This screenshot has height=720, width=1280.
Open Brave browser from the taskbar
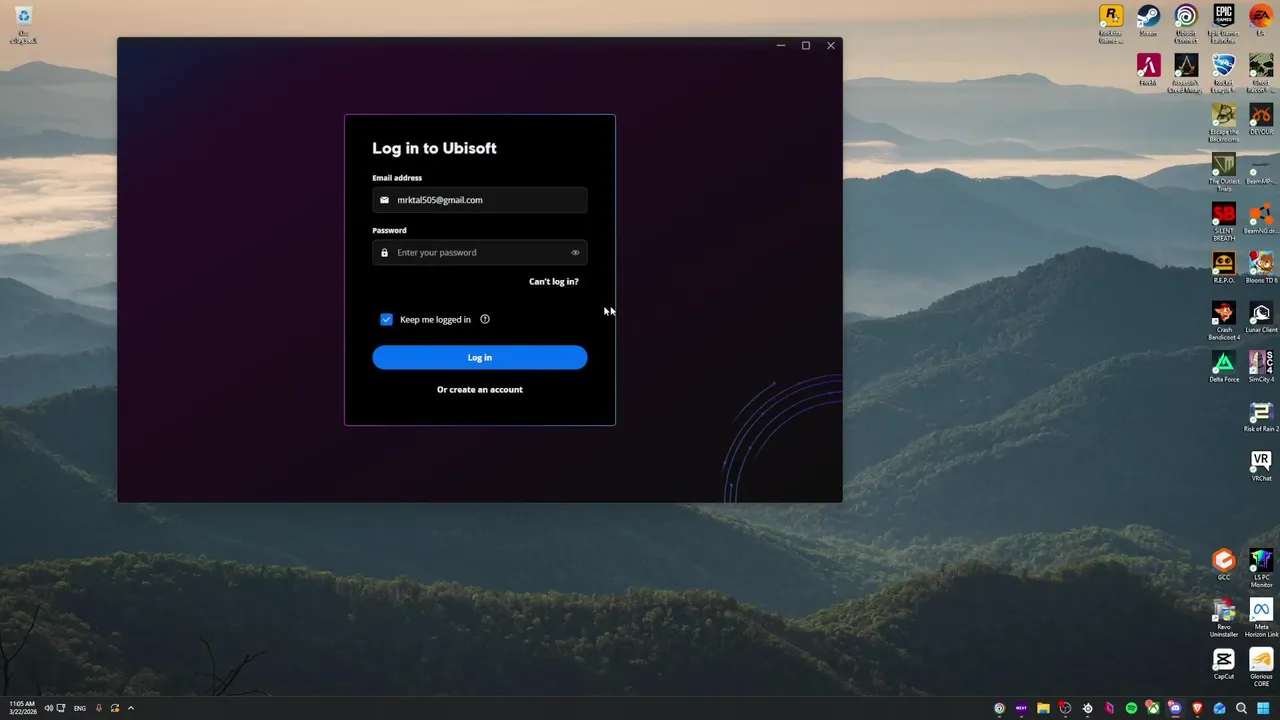1197,708
